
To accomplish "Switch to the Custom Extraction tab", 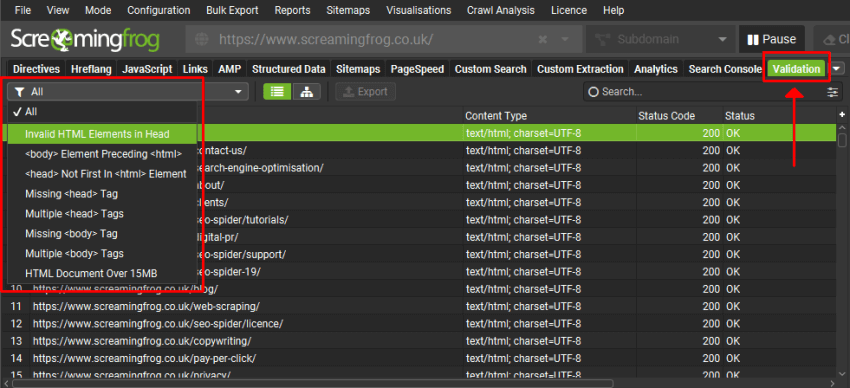I will tap(580, 69).
